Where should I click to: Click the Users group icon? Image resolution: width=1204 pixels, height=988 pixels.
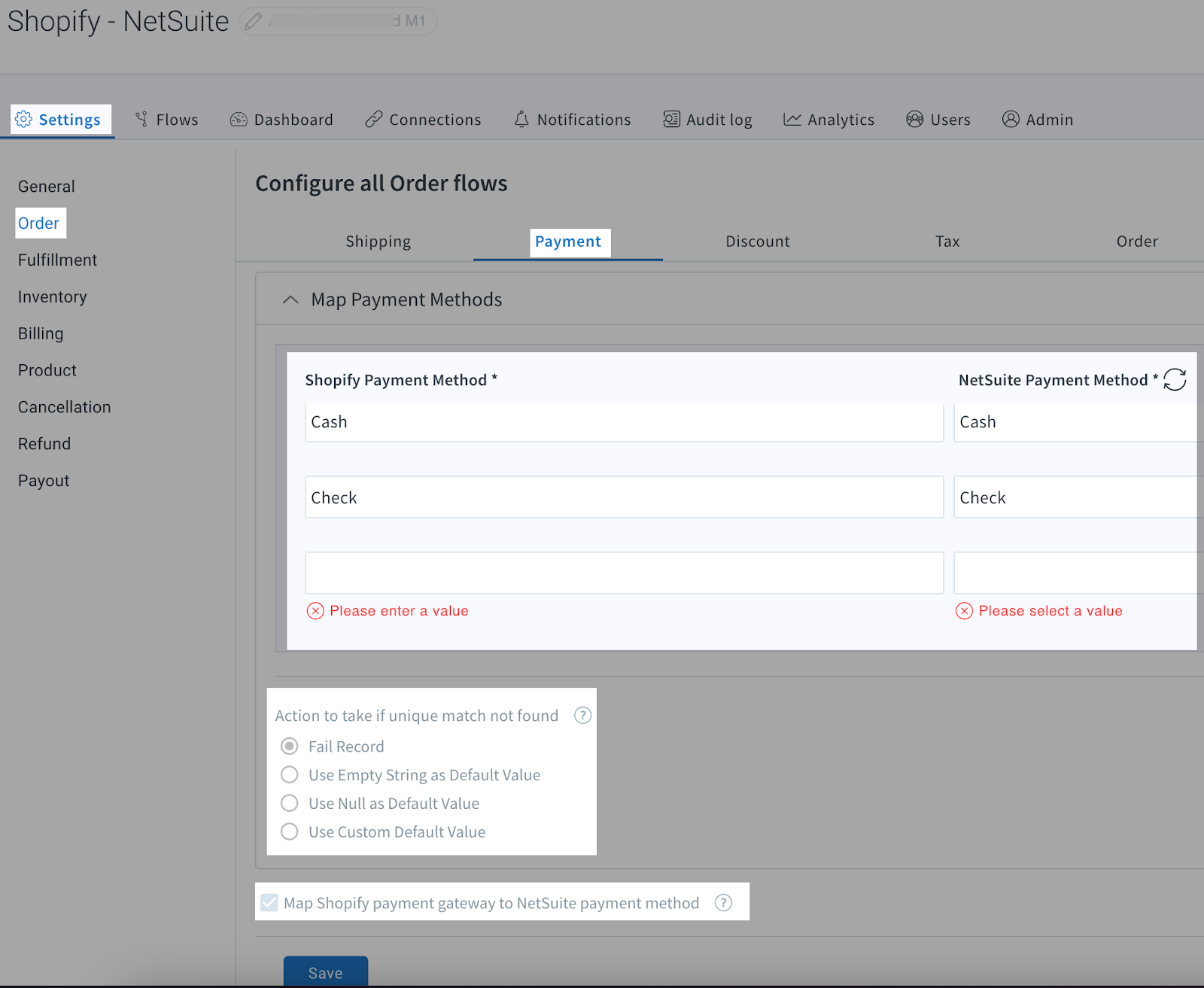click(915, 120)
